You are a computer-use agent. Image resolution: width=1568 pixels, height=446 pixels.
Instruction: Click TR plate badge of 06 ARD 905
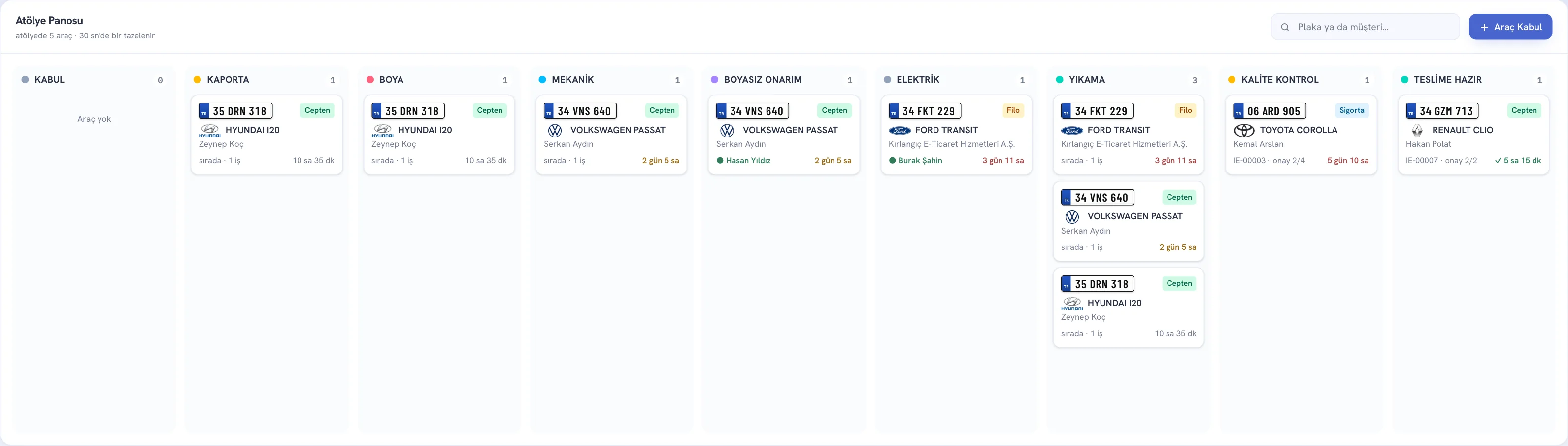pyautogui.click(x=1239, y=111)
